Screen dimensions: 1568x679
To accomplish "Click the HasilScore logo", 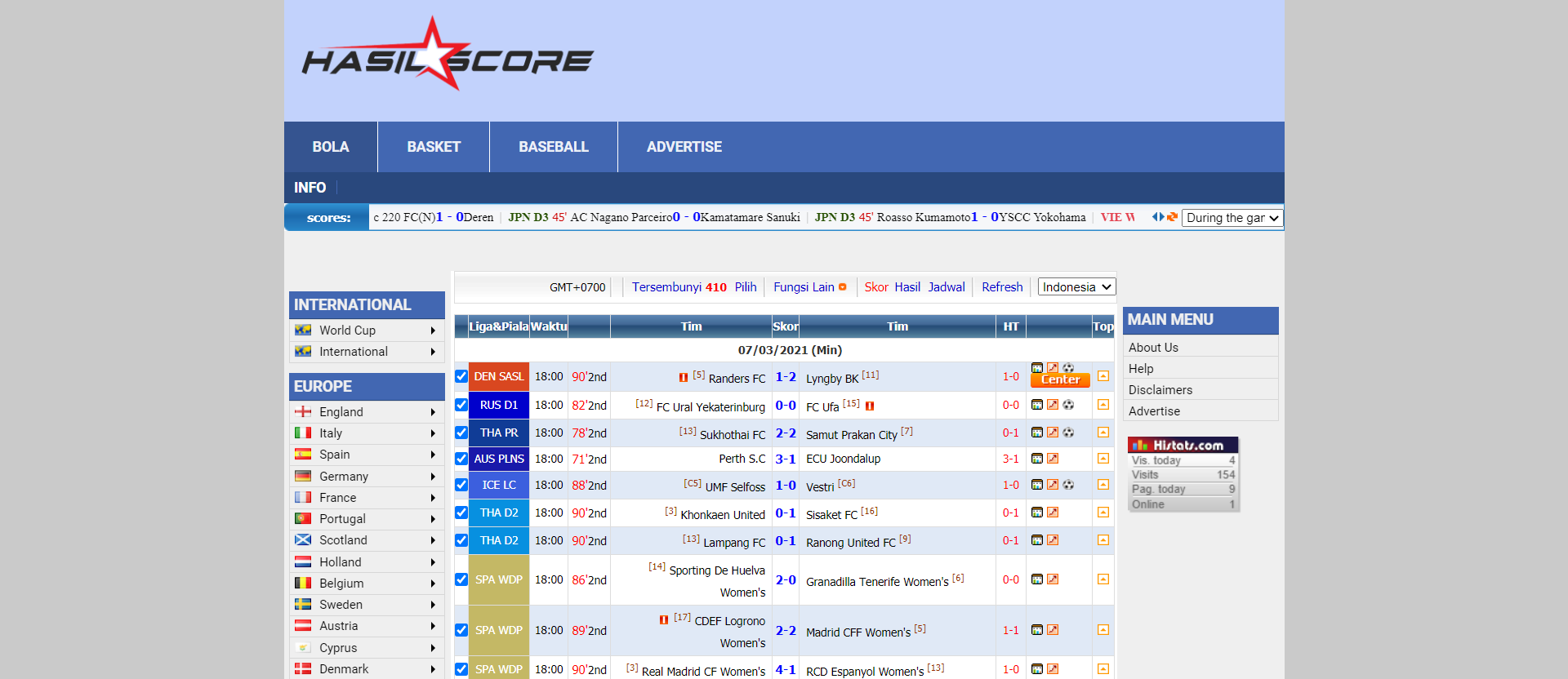I will [448, 55].
